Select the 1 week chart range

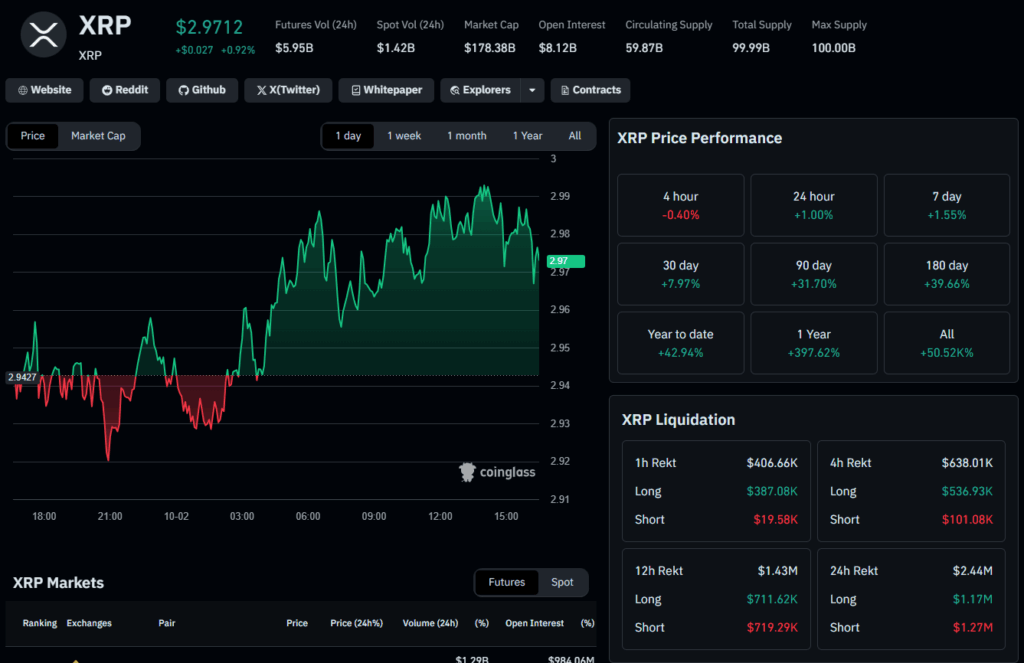404,136
